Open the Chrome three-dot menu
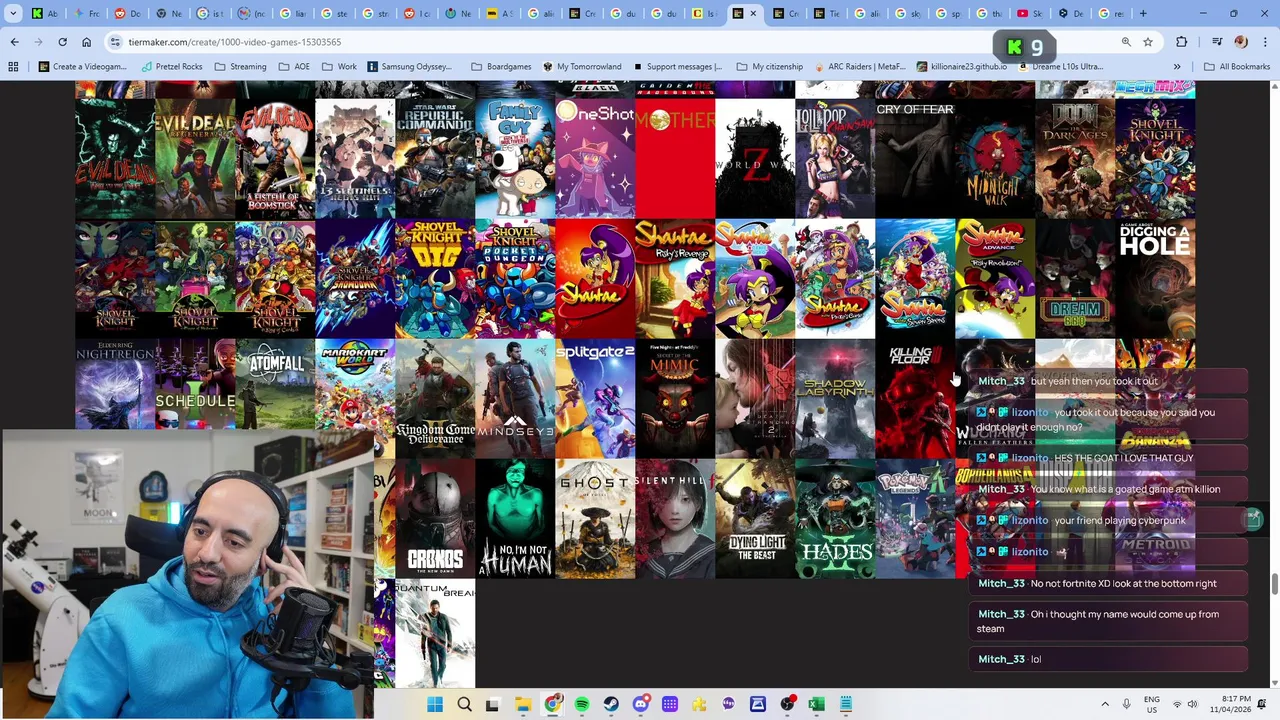Viewport: 1280px width, 720px height. [1264, 42]
